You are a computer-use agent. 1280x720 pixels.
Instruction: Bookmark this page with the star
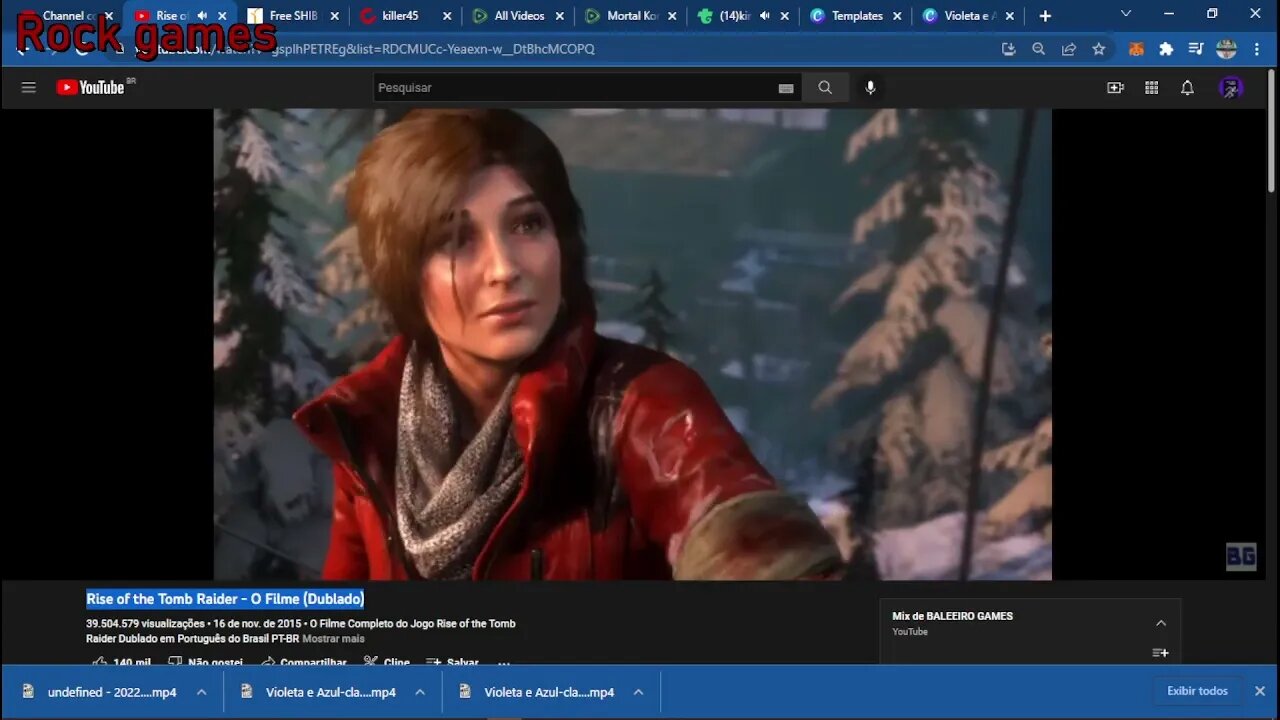[1098, 49]
